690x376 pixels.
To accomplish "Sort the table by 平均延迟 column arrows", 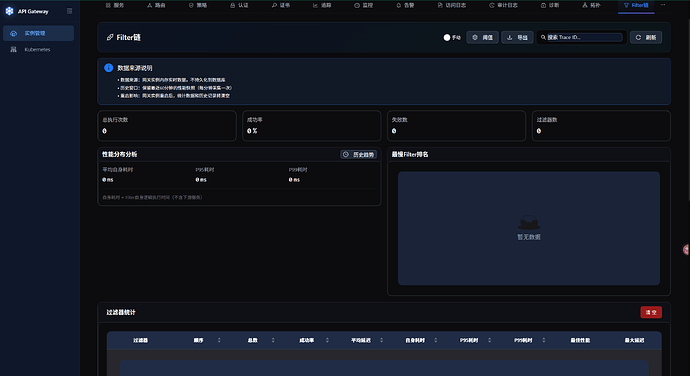I will pos(381,340).
